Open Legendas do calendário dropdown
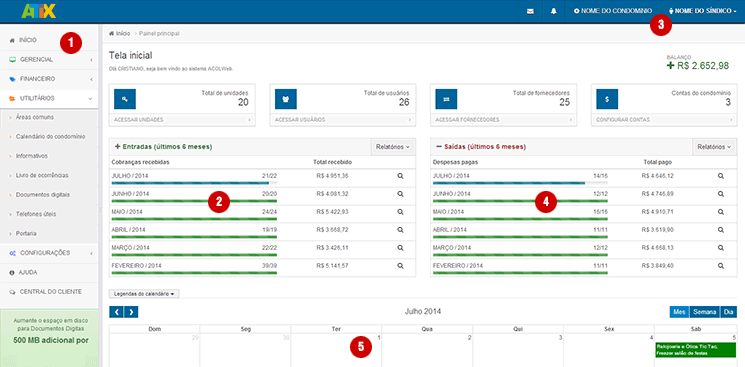 144,294
